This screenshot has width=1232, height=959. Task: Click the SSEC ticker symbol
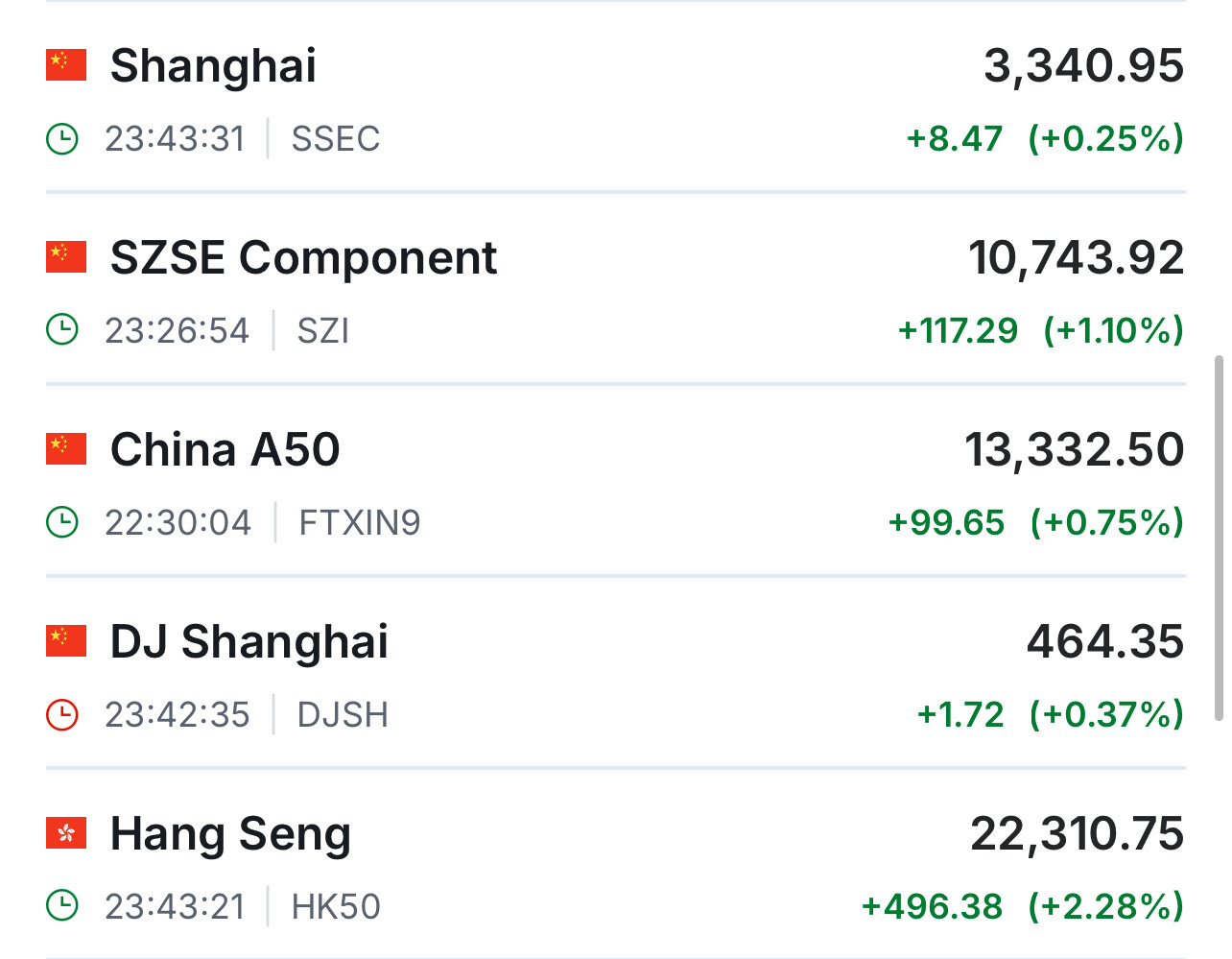click(336, 139)
